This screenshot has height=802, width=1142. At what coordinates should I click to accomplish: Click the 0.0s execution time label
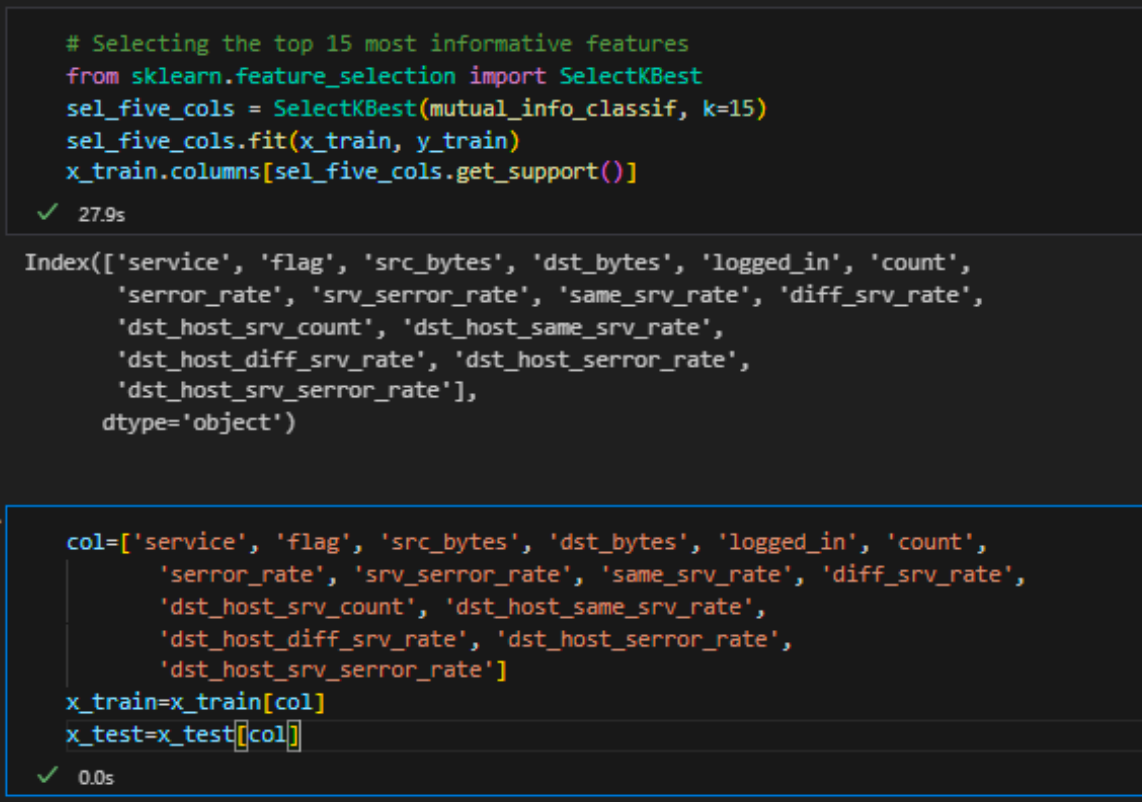pos(95,777)
